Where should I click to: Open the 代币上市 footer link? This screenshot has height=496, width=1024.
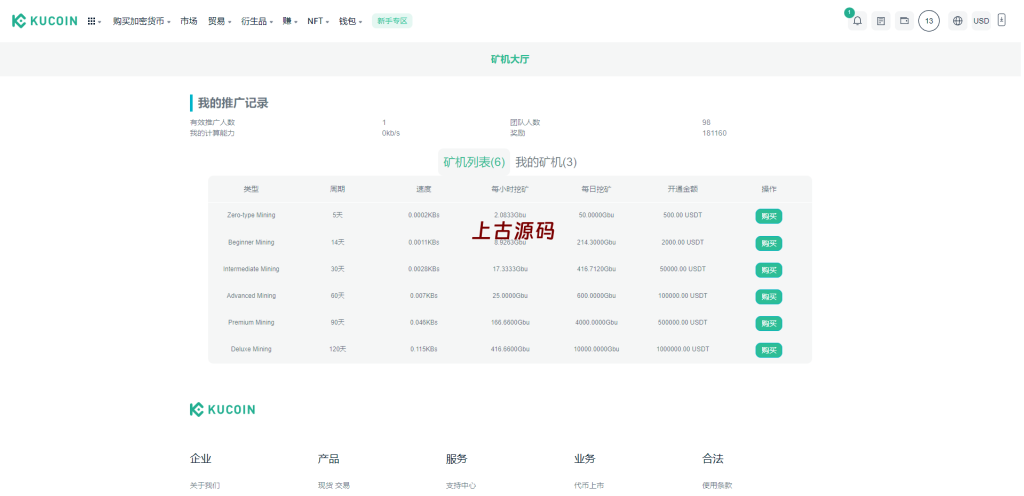(x=589, y=486)
